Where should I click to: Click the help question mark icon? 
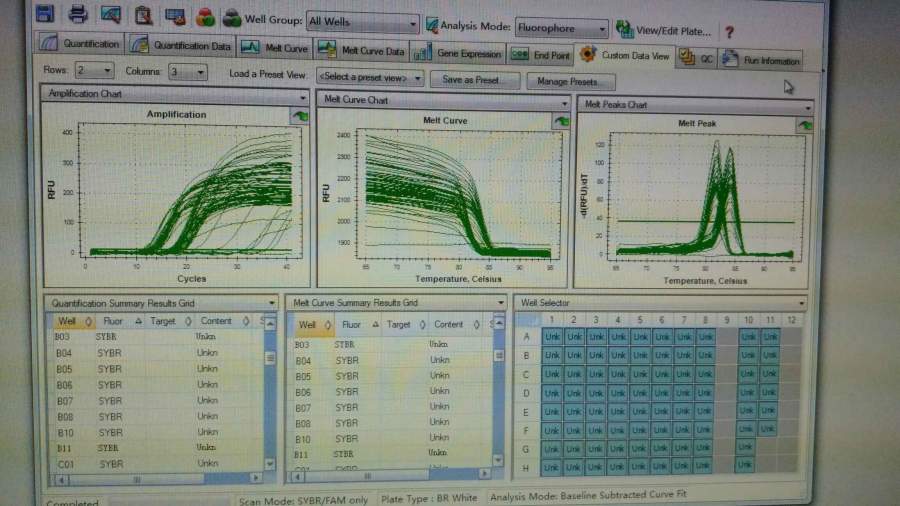729,32
